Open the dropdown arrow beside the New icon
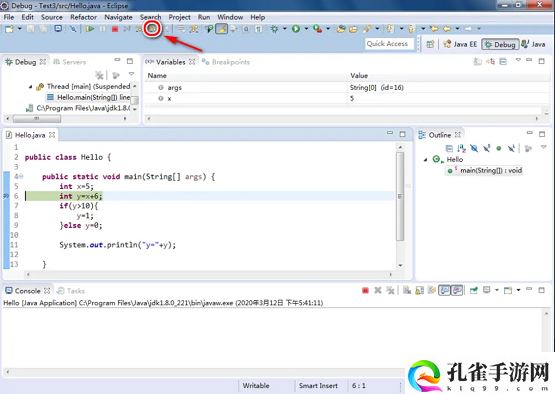 tap(19, 29)
